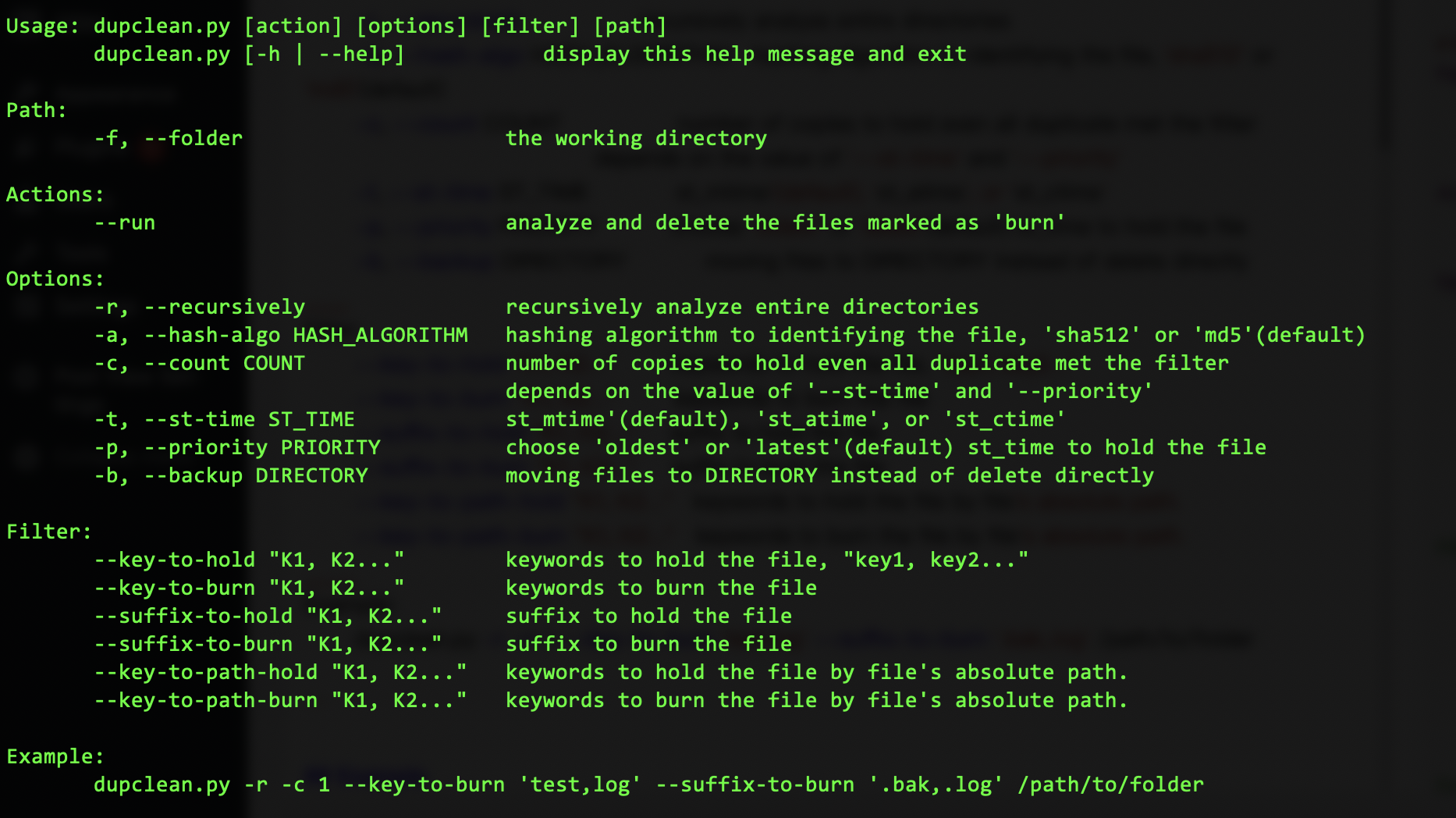The image size is (1456, 818).
Task: Click the 'Options:' section heading
Action: click(x=55, y=279)
